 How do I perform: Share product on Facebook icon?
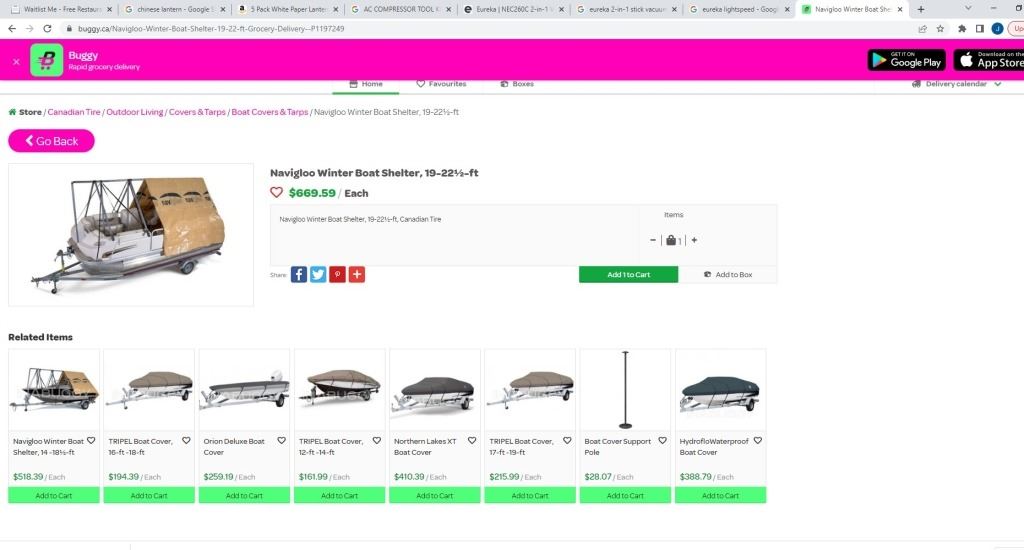tap(299, 274)
